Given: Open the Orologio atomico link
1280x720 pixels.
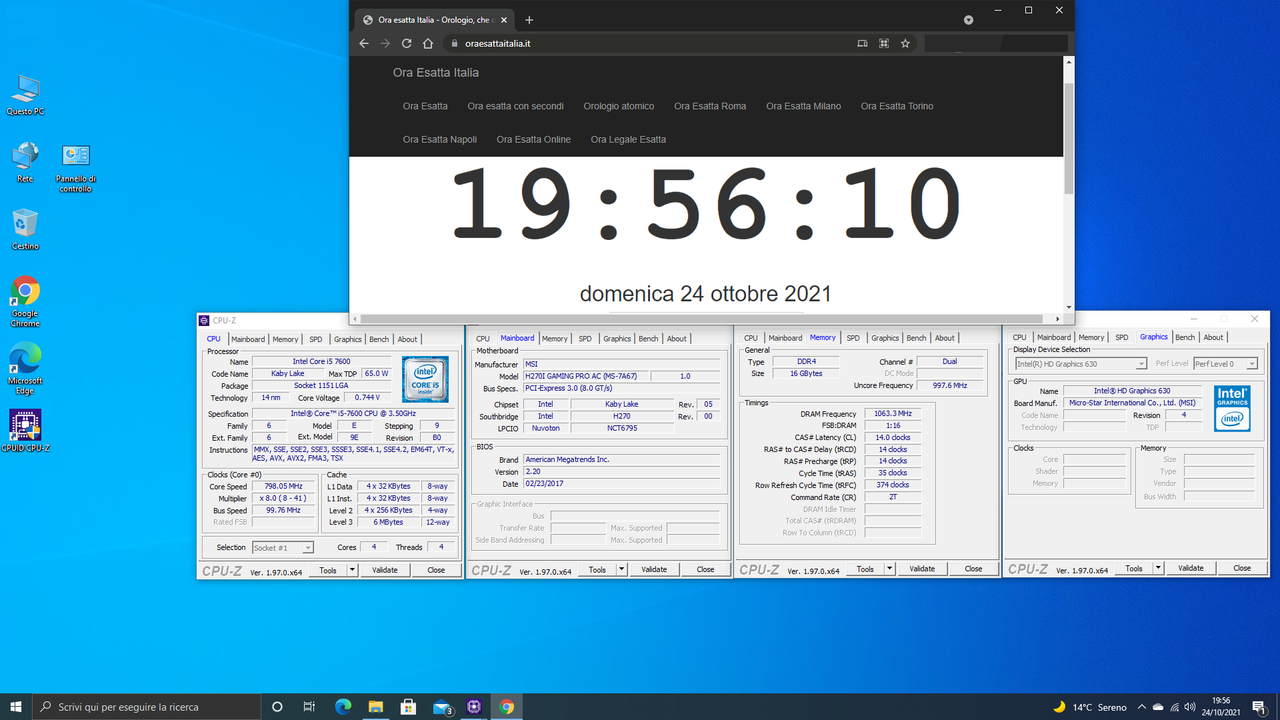Looking at the screenshot, I should coord(619,106).
